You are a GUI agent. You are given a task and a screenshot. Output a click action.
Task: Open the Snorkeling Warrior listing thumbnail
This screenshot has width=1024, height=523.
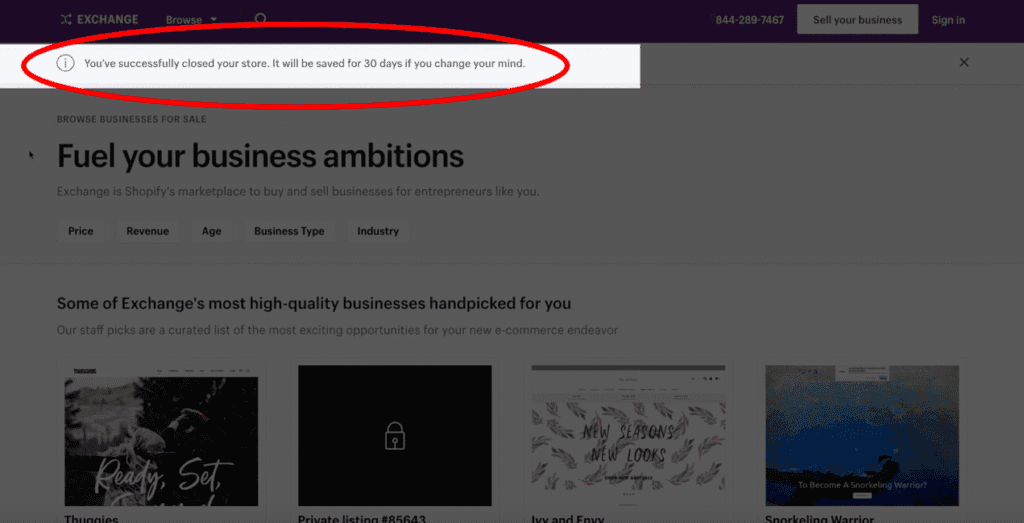(861, 435)
